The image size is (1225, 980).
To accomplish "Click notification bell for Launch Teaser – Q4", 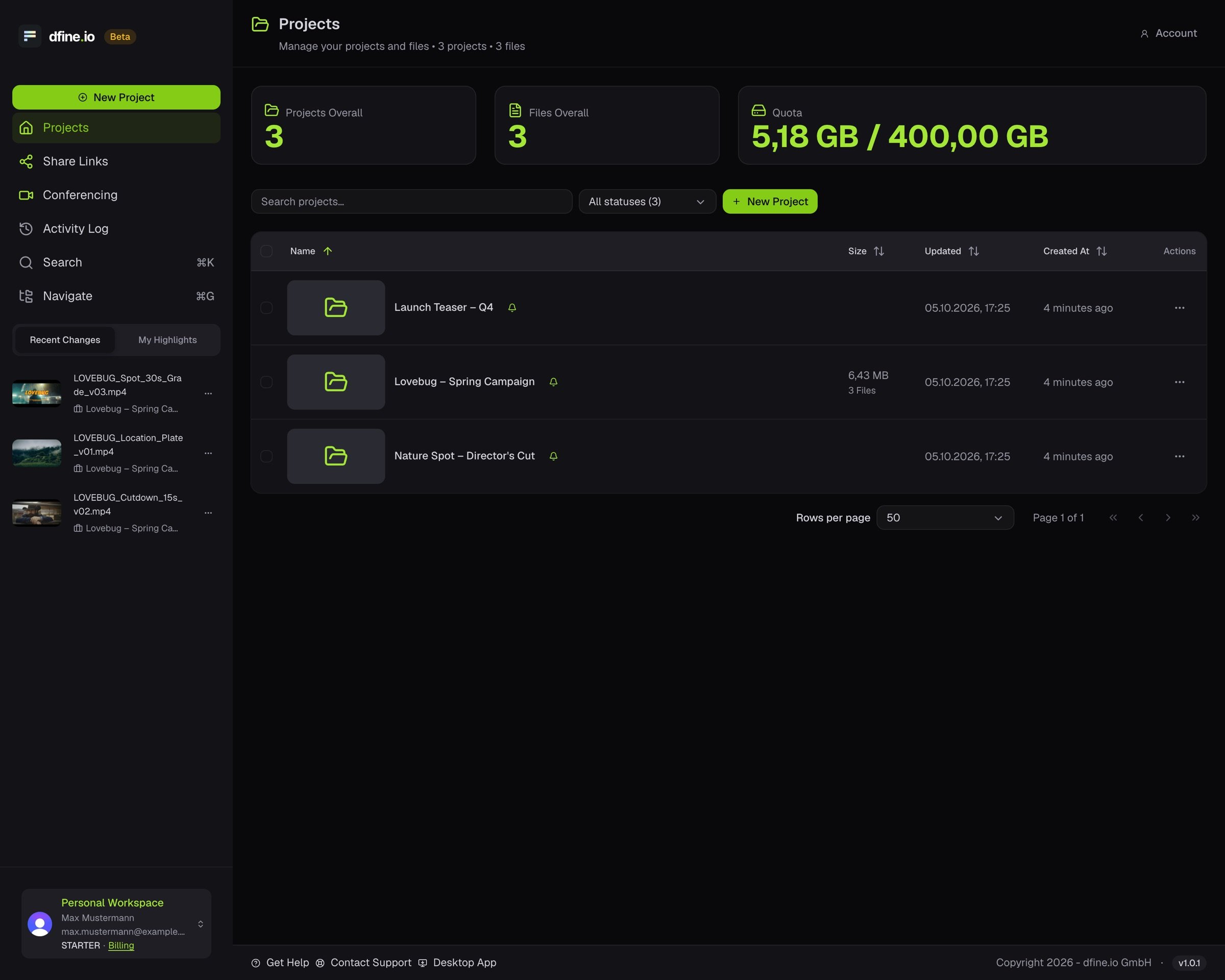I will coord(512,307).
